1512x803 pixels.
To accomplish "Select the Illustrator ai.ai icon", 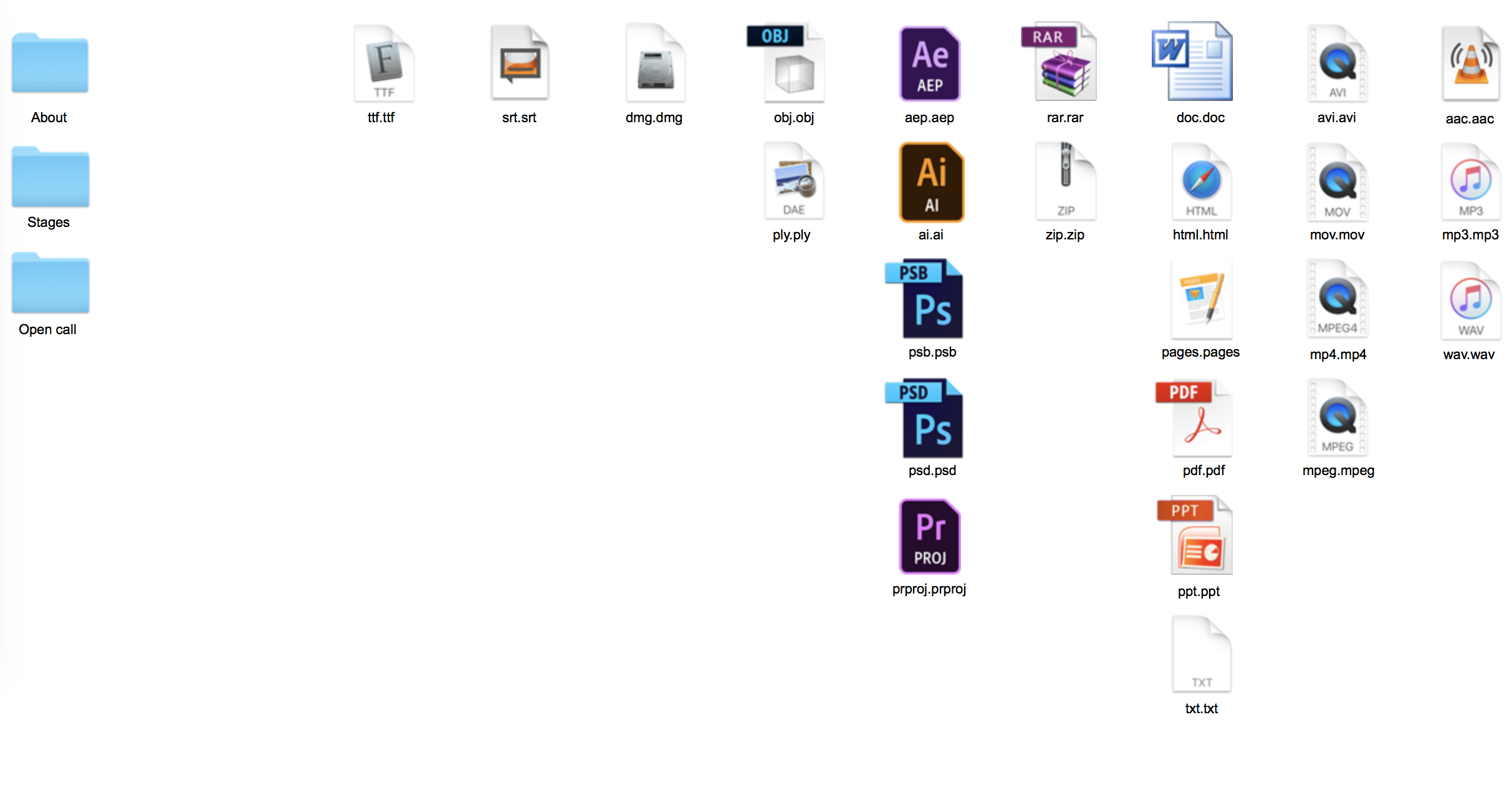I will [x=931, y=182].
